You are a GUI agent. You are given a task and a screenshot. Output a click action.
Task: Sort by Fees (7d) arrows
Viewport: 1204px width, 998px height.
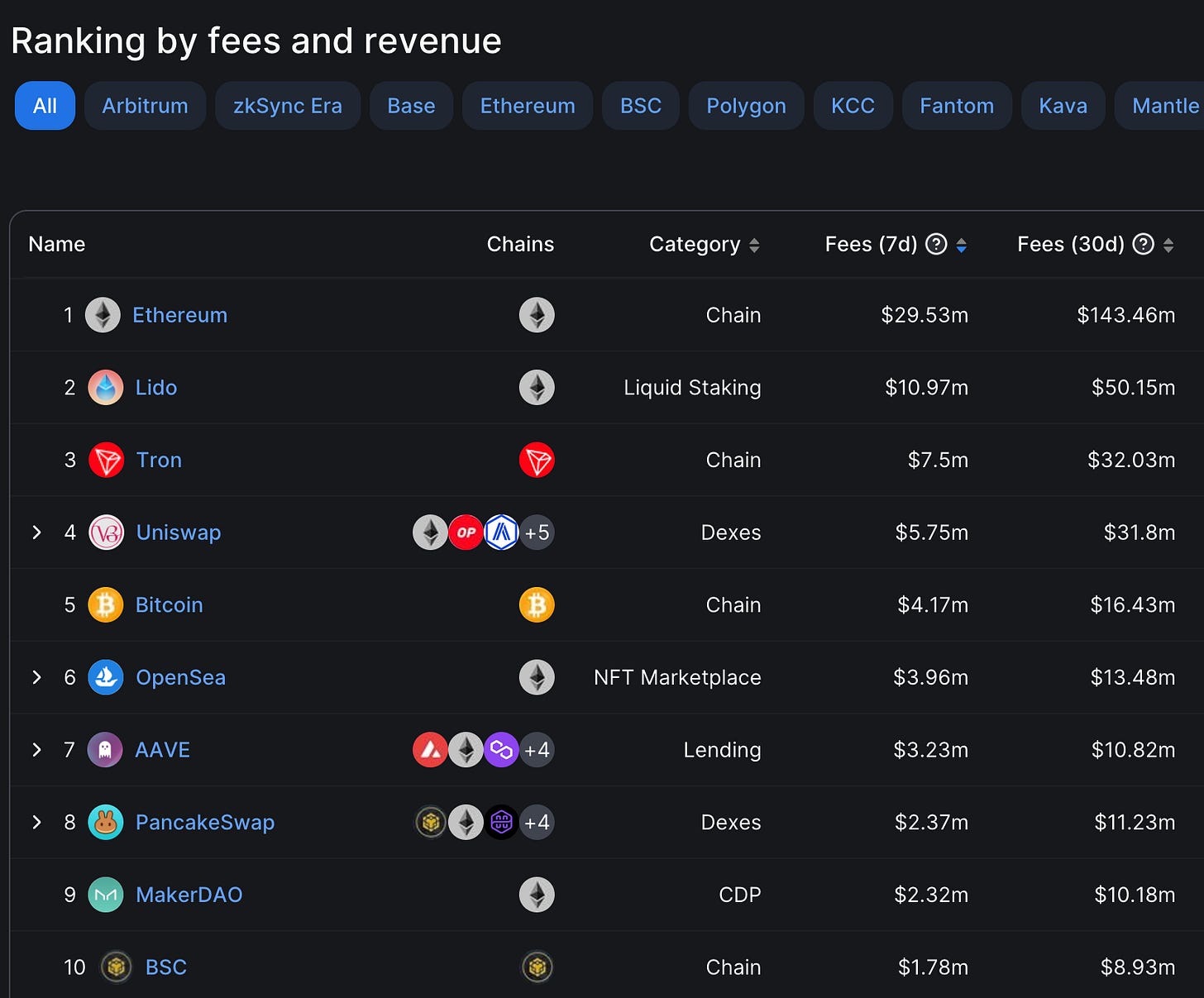coord(961,245)
